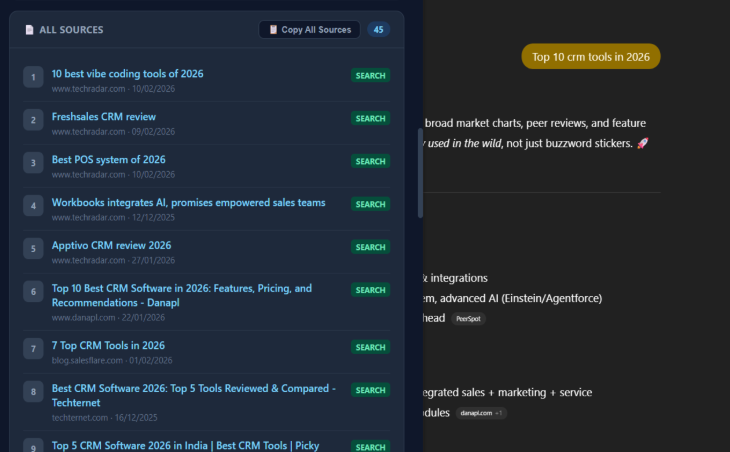730x452 pixels.
Task: Click SEARCH tag on Top 5 CRM India row
Action: click(371, 447)
